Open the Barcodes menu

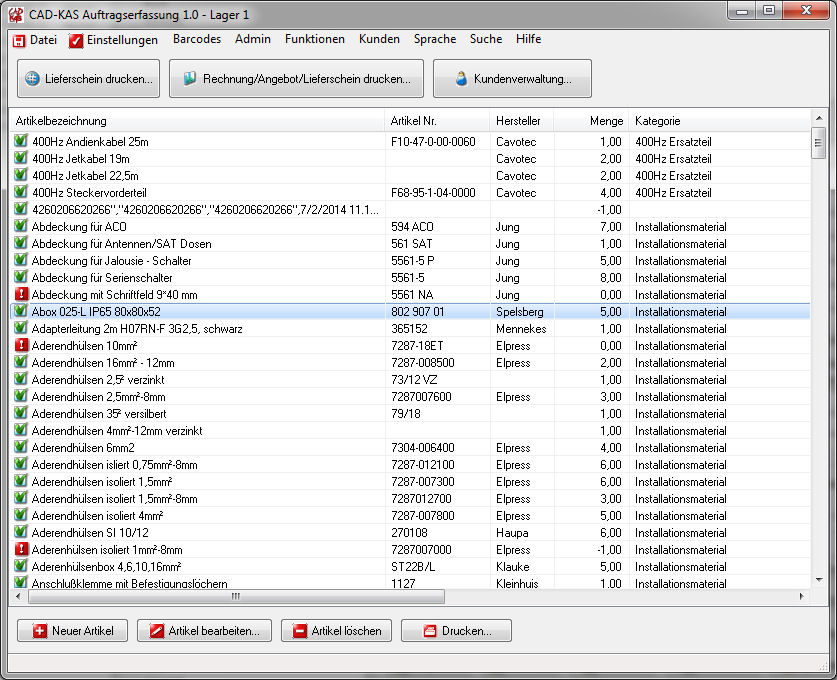pos(196,40)
